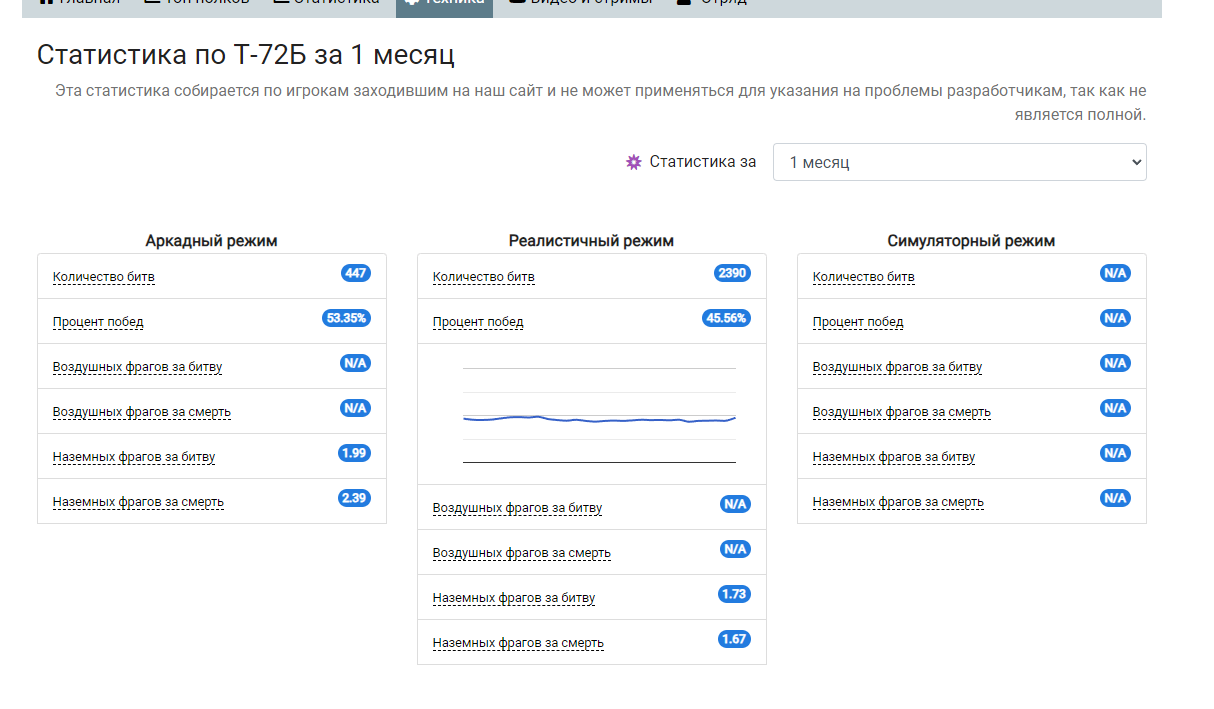
Task: Go to the Отряд navigation tab
Action: pos(712,3)
